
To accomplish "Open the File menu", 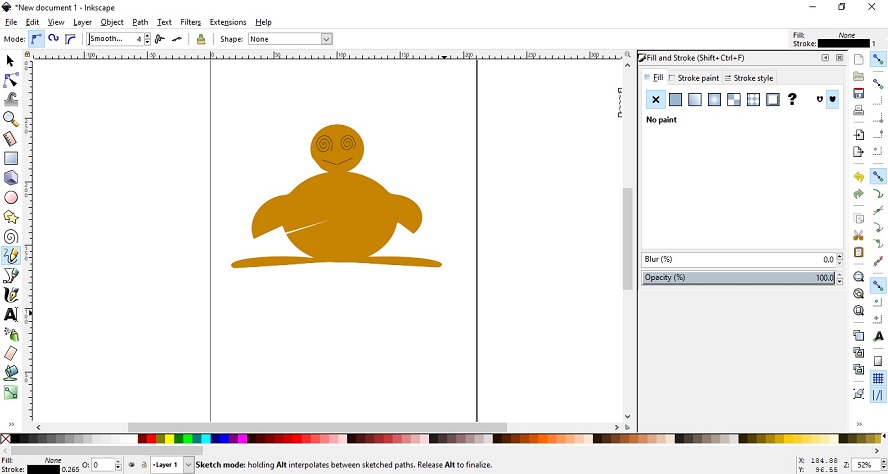I will tap(11, 22).
